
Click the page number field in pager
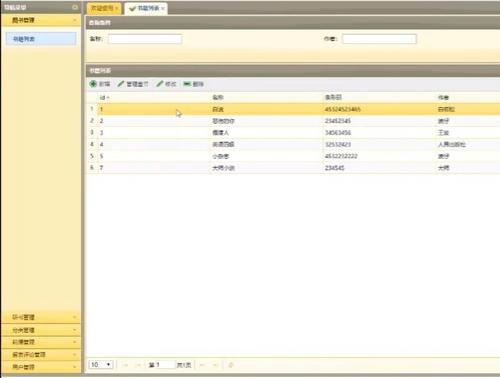tap(165, 365)
